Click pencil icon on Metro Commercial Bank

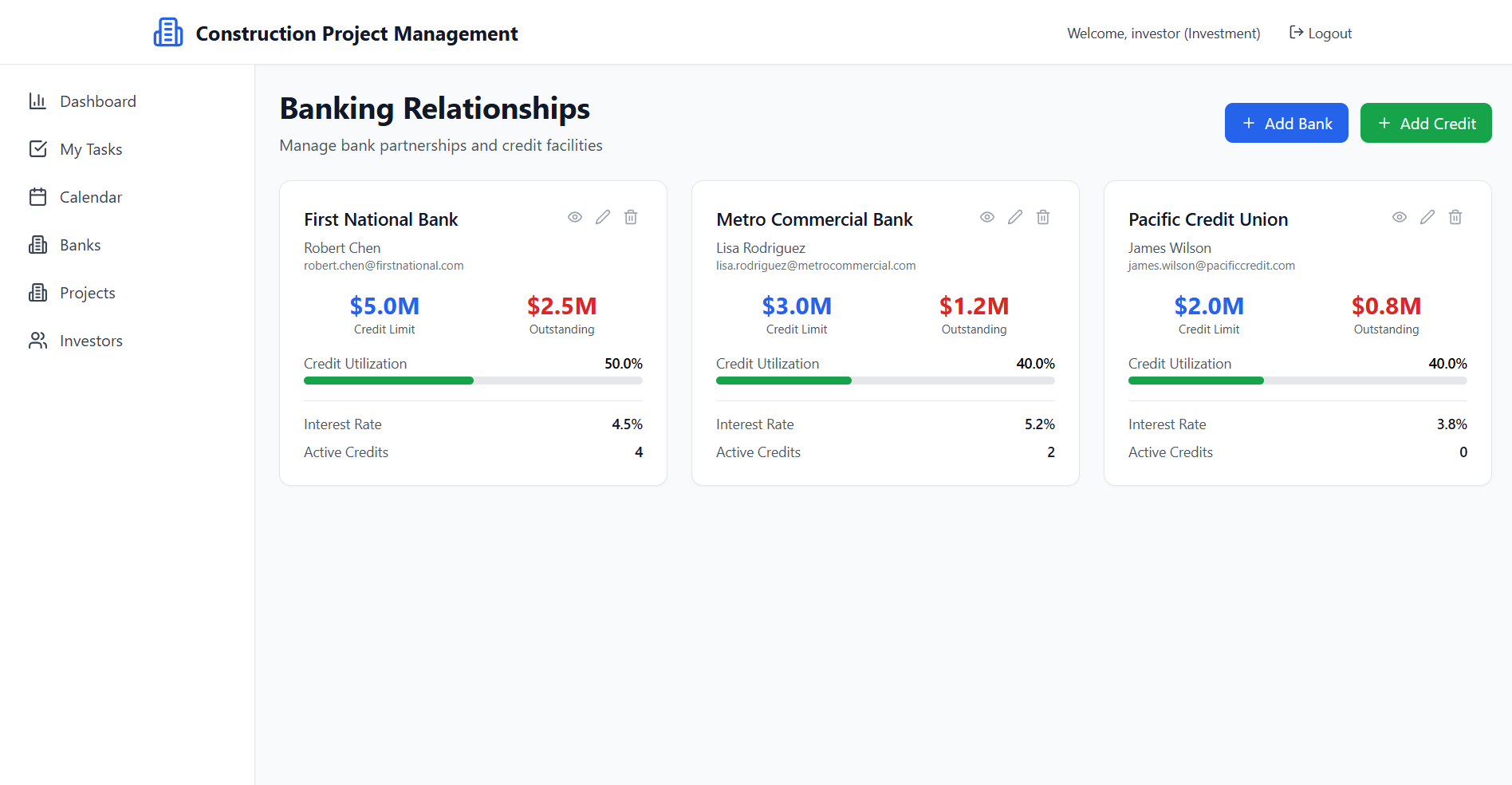[x=1015, y=217]
